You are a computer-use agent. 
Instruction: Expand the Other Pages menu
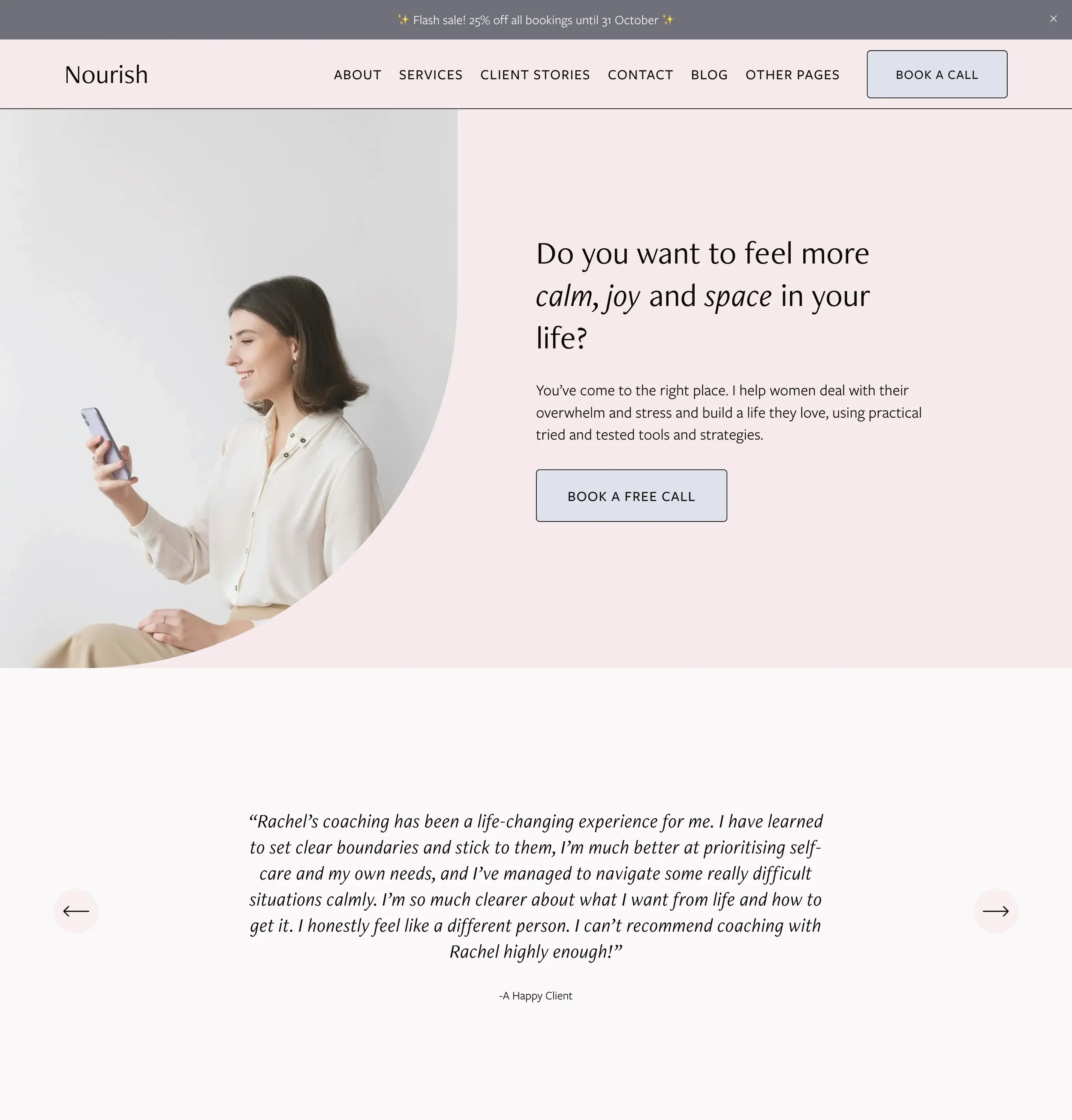(792, 75)
